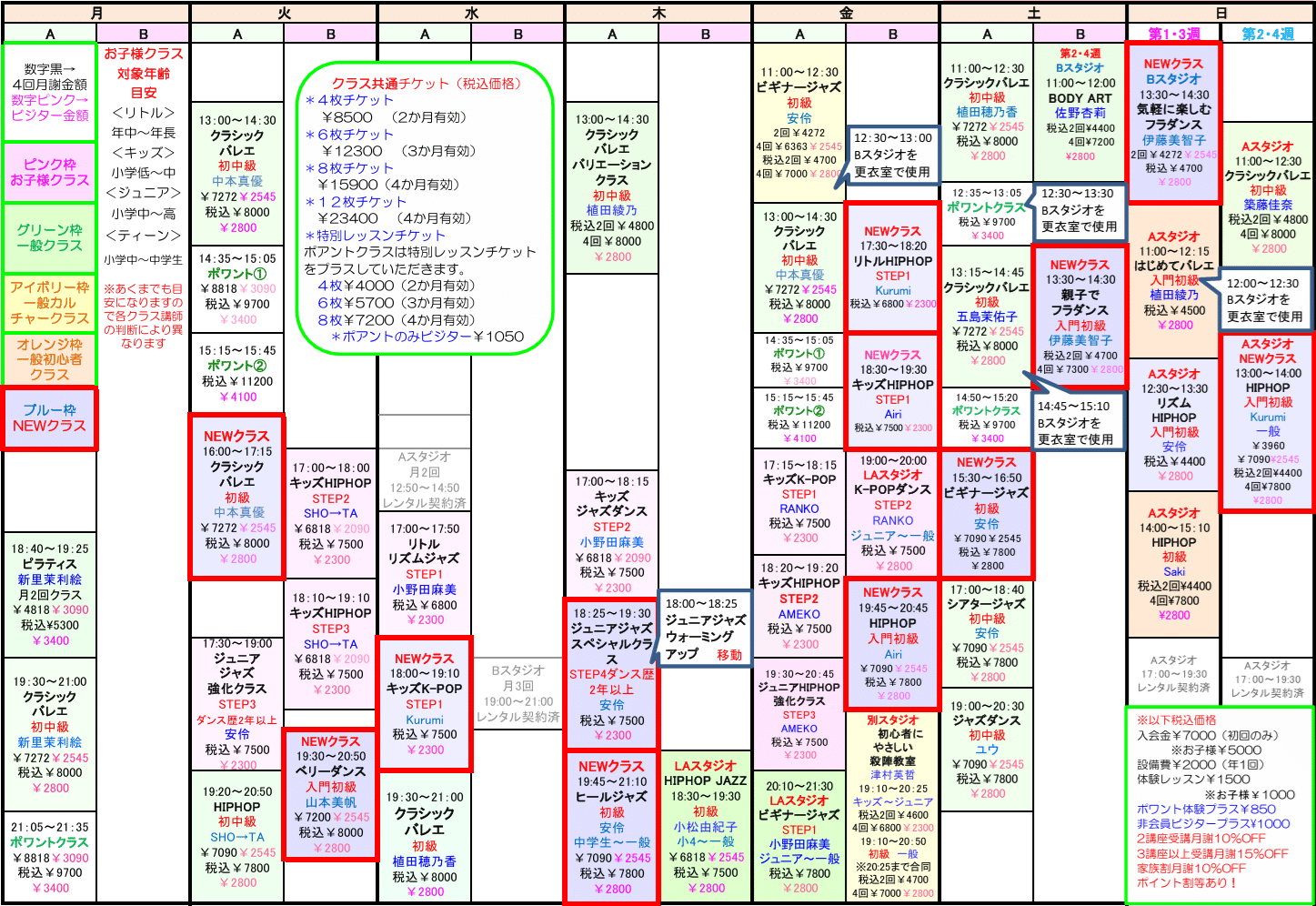Viewport: 1316px width, 906px height.
Task: Click the リトルリズムジャズ class on Wednesday
Action: click(x=425, y=573)
